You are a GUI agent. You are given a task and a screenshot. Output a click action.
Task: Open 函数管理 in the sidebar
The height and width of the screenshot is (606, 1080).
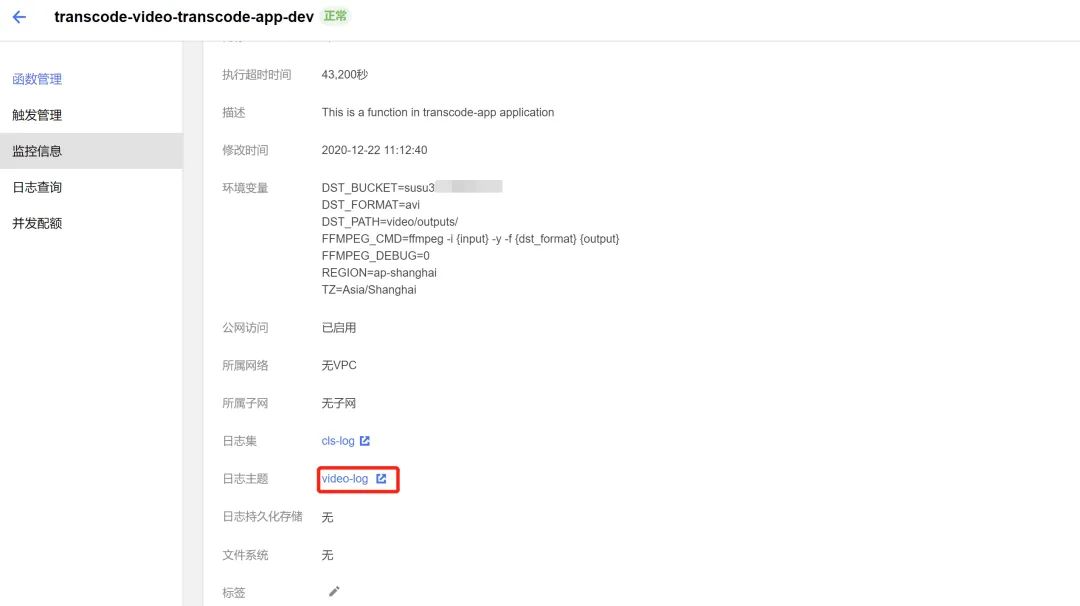point(37,79)
